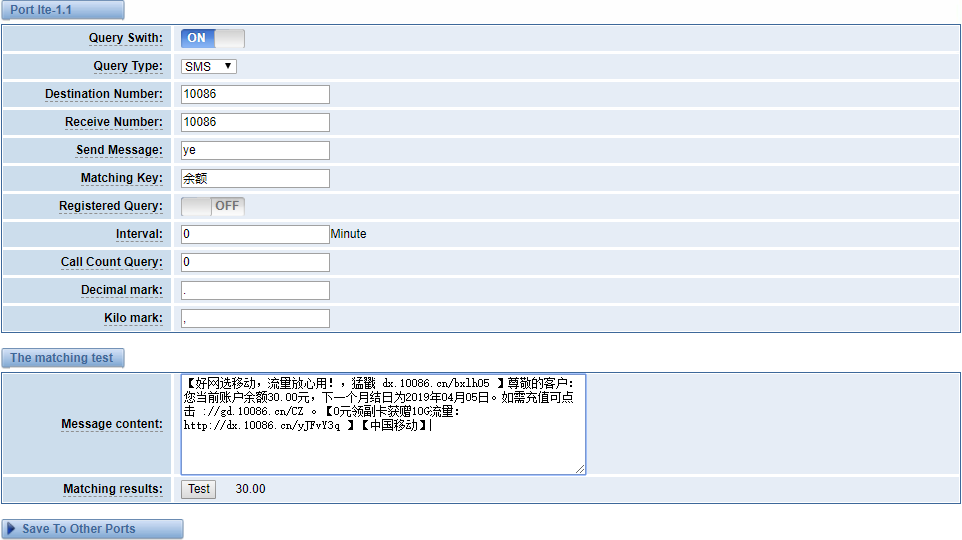Viewport: 962px width, 540px height.
Task: Click the Message content label
Action: (112, 425)
